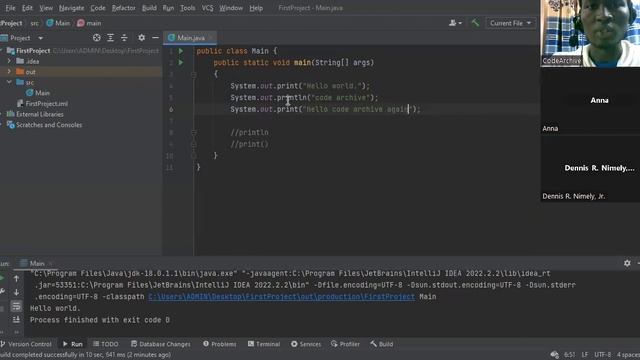Click Down the Stack Trace arrow
This screenshot has width=640, height=360.
[16, 292]
